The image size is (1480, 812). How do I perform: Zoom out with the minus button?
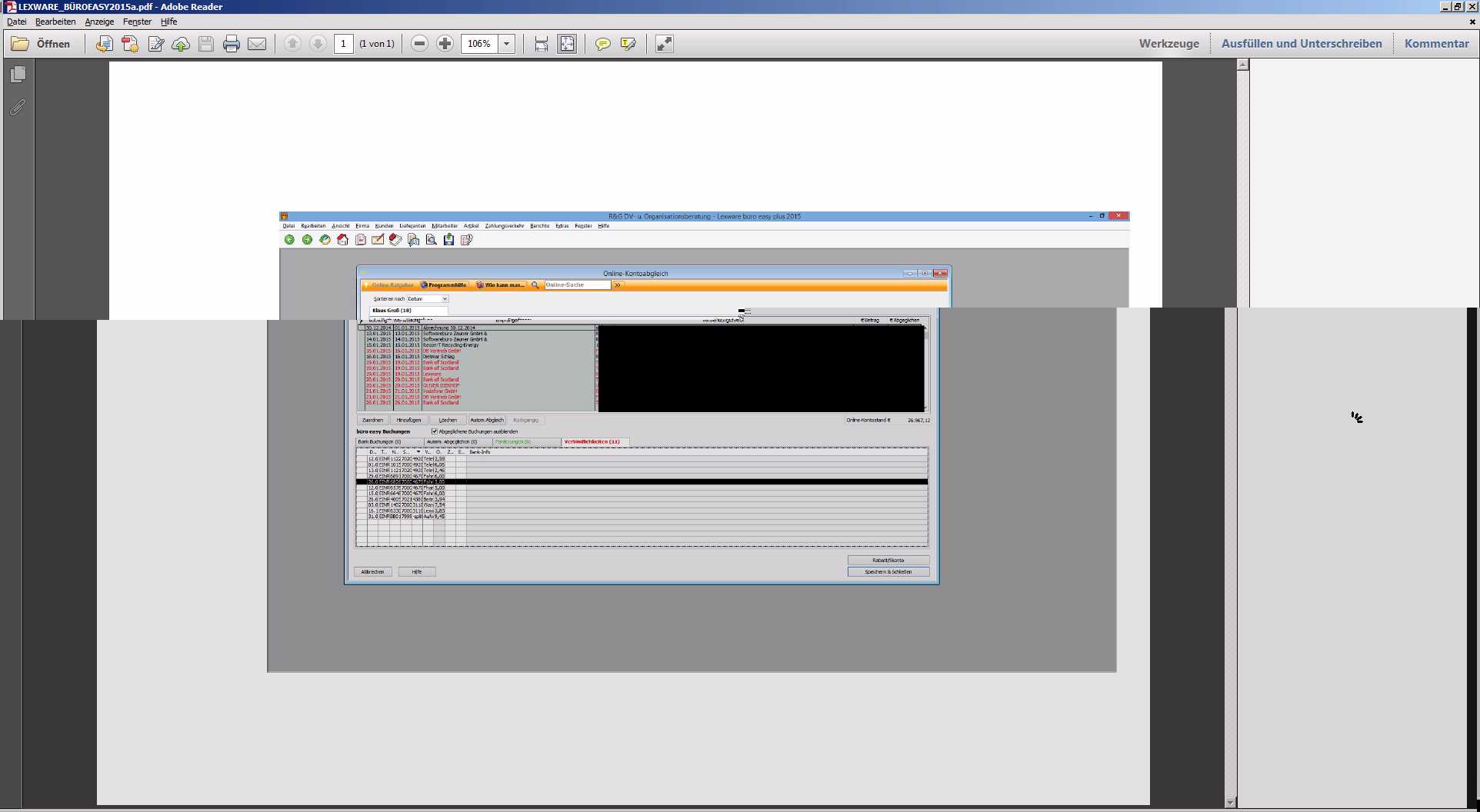click(x=419, y=44)
